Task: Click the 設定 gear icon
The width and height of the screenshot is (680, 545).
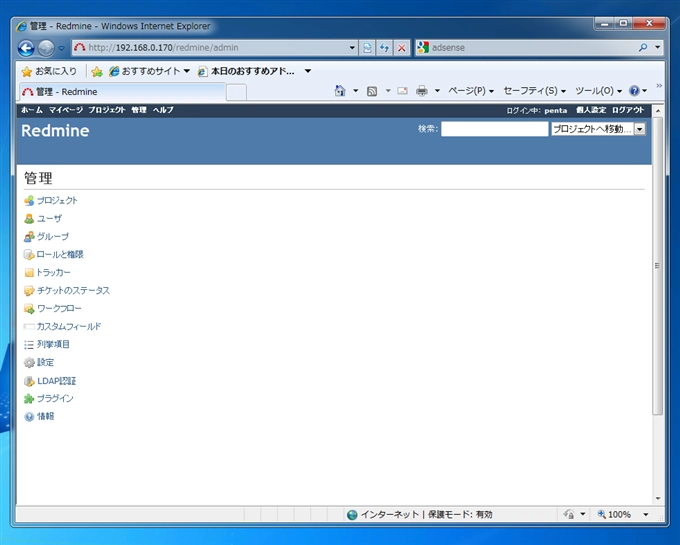Action: click(x=29, y=362)
